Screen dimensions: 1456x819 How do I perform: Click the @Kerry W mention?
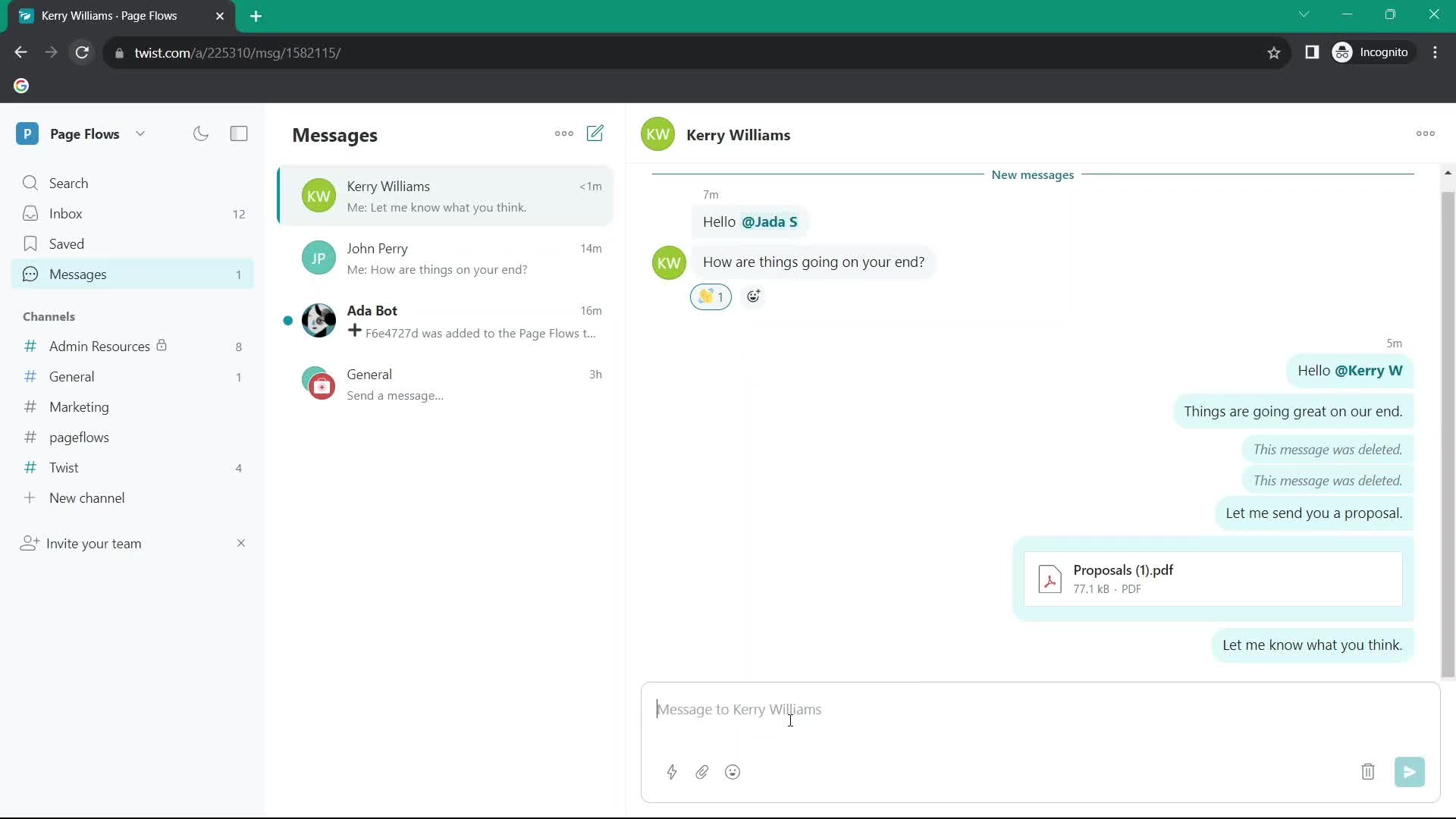click(1368, 371)
